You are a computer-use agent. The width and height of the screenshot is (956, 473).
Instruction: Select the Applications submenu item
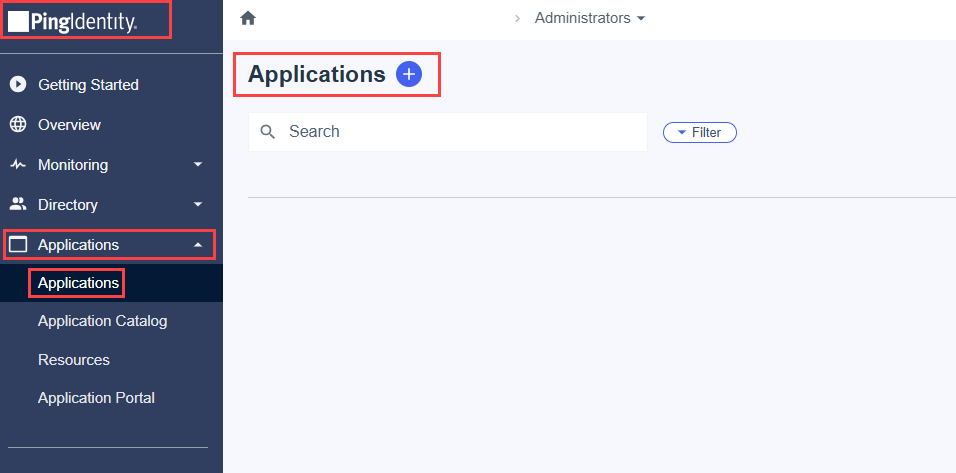tap(78, 283)
